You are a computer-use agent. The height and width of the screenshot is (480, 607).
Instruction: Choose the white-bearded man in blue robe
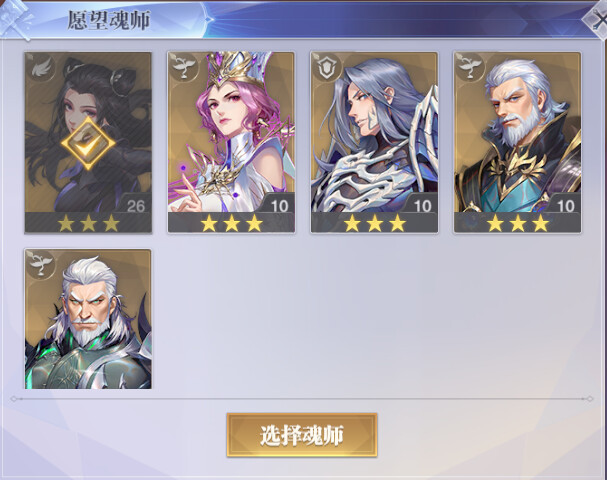point(518,132)
